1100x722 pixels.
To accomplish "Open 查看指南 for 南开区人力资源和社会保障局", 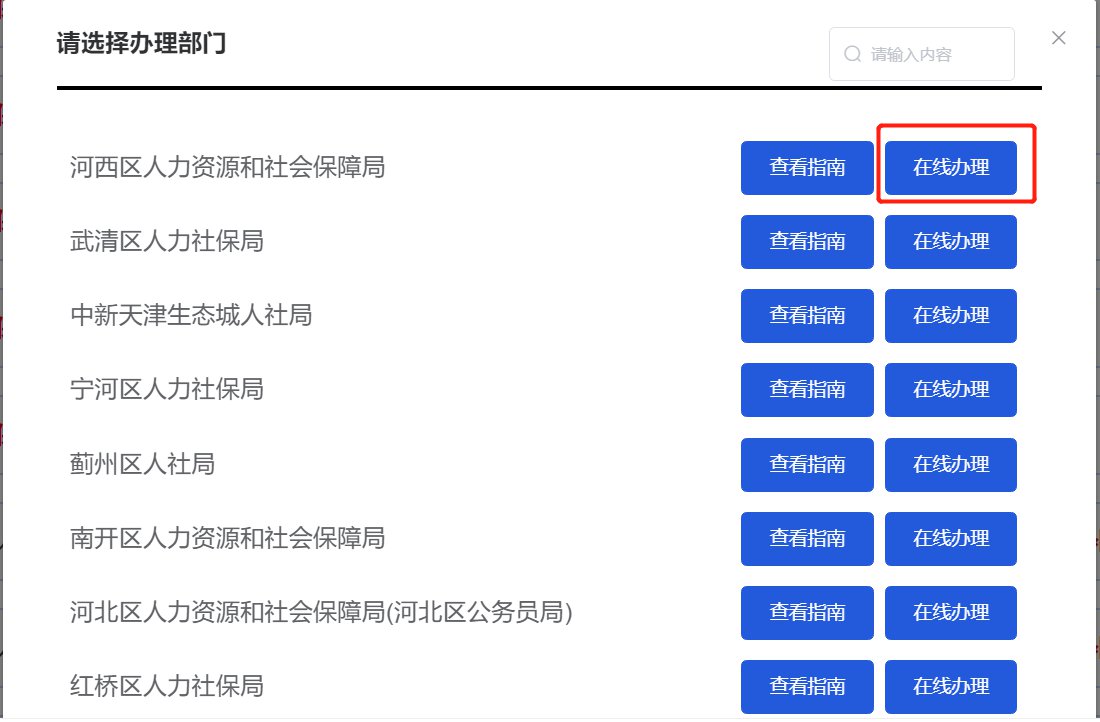I will pyautogui.click(x=807, y=538).
